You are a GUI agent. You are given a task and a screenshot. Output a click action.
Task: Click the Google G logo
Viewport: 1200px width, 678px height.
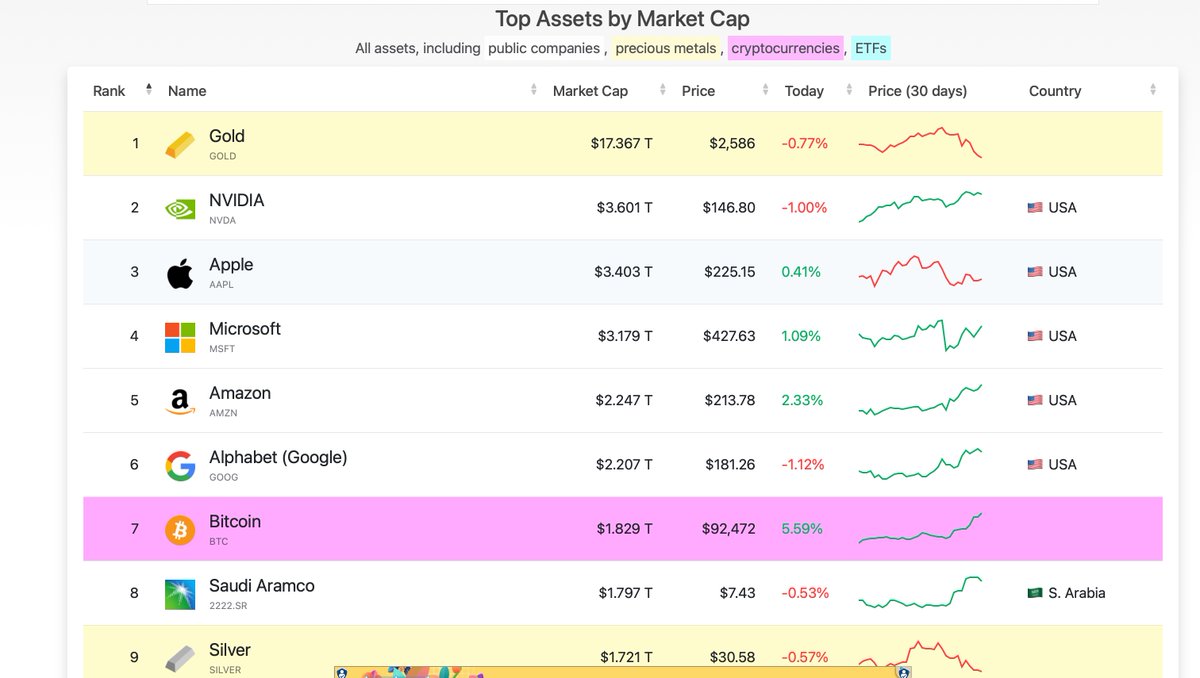tap(180, 464)
